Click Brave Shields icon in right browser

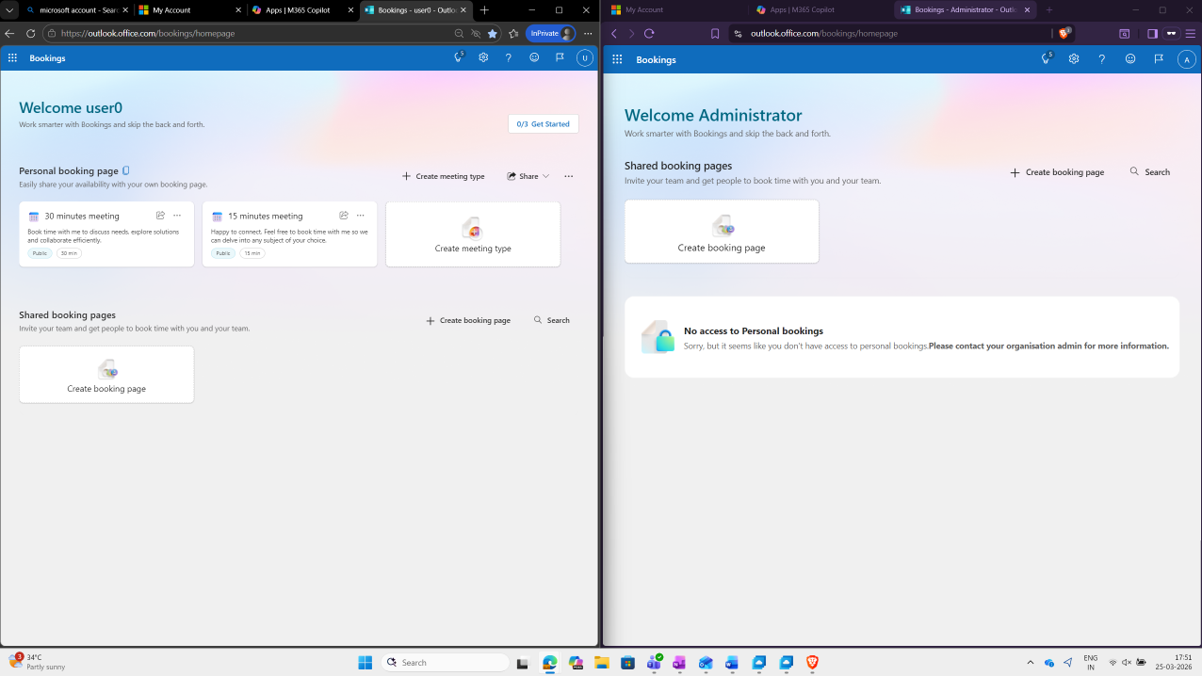point(1064,33)
